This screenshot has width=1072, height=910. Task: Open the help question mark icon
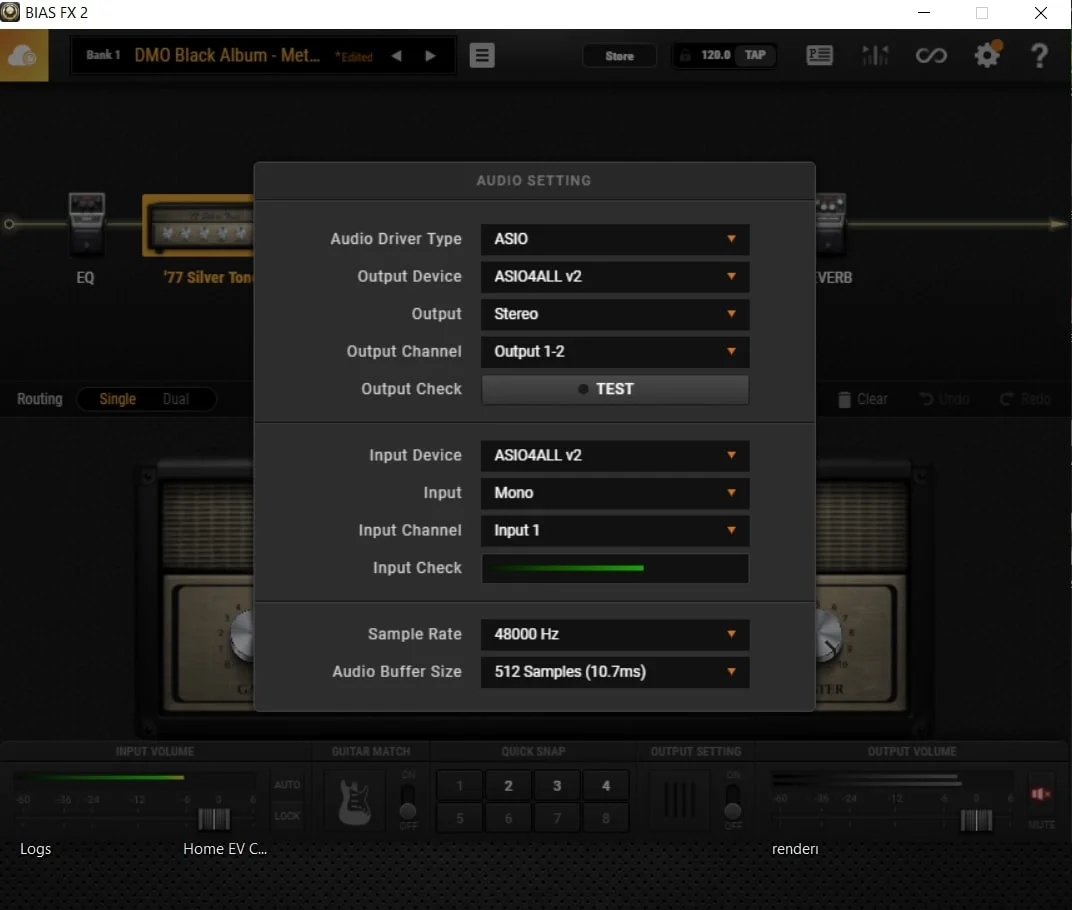point(1039,56)
